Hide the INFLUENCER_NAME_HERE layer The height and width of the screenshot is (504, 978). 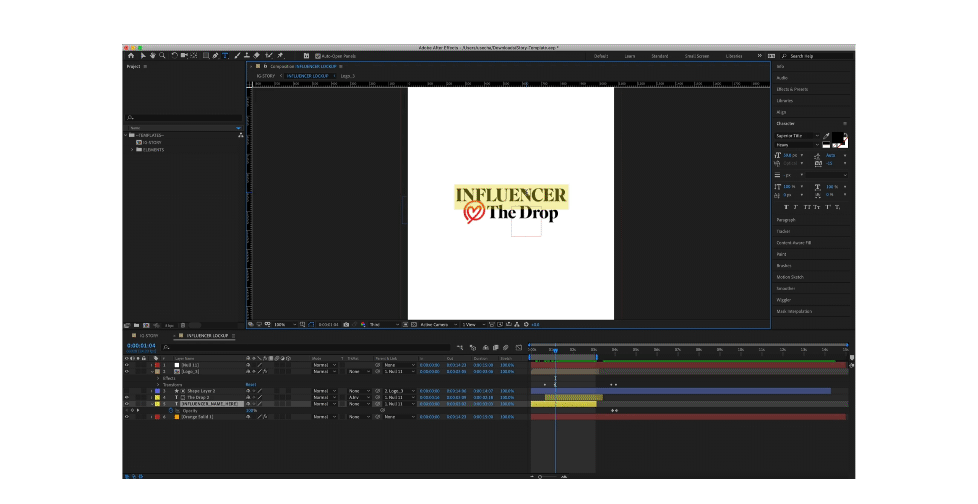[127, 404]
